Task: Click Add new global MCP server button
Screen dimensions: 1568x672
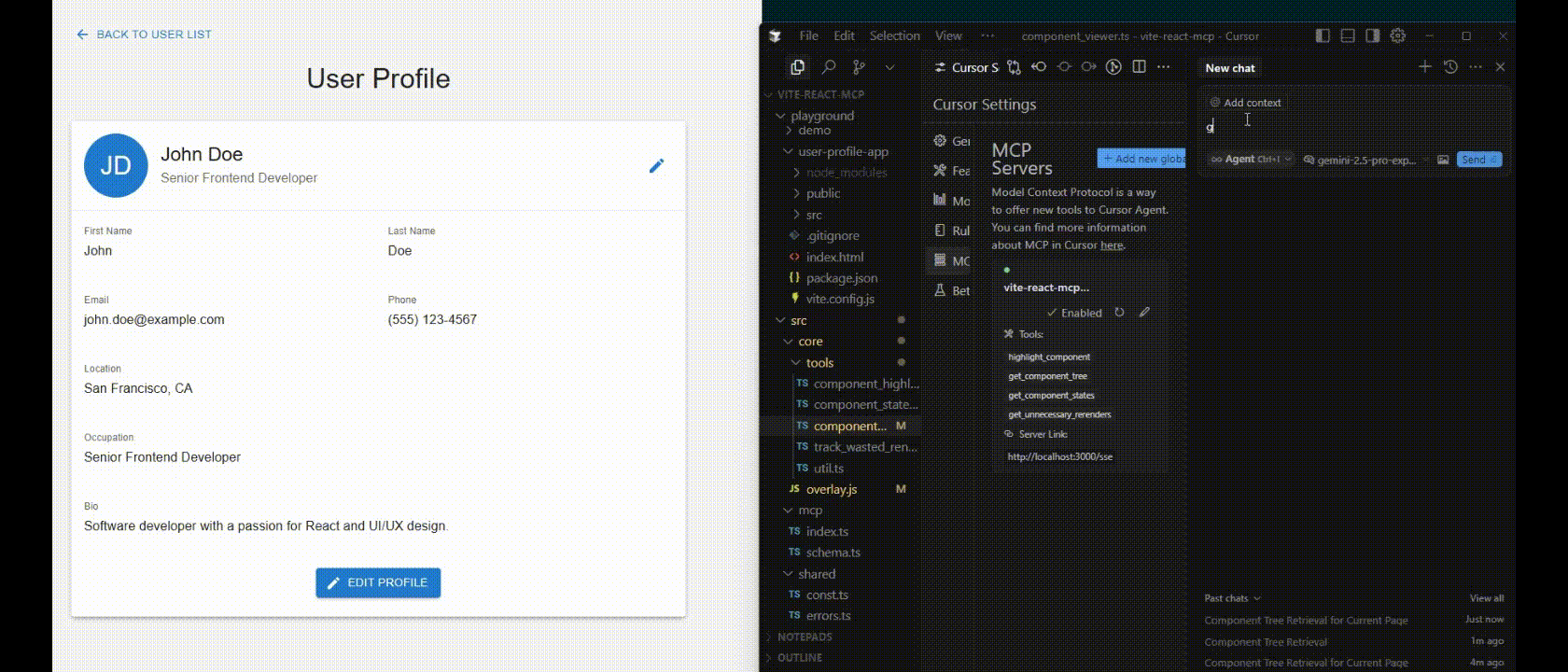Action: [1141, 159]
